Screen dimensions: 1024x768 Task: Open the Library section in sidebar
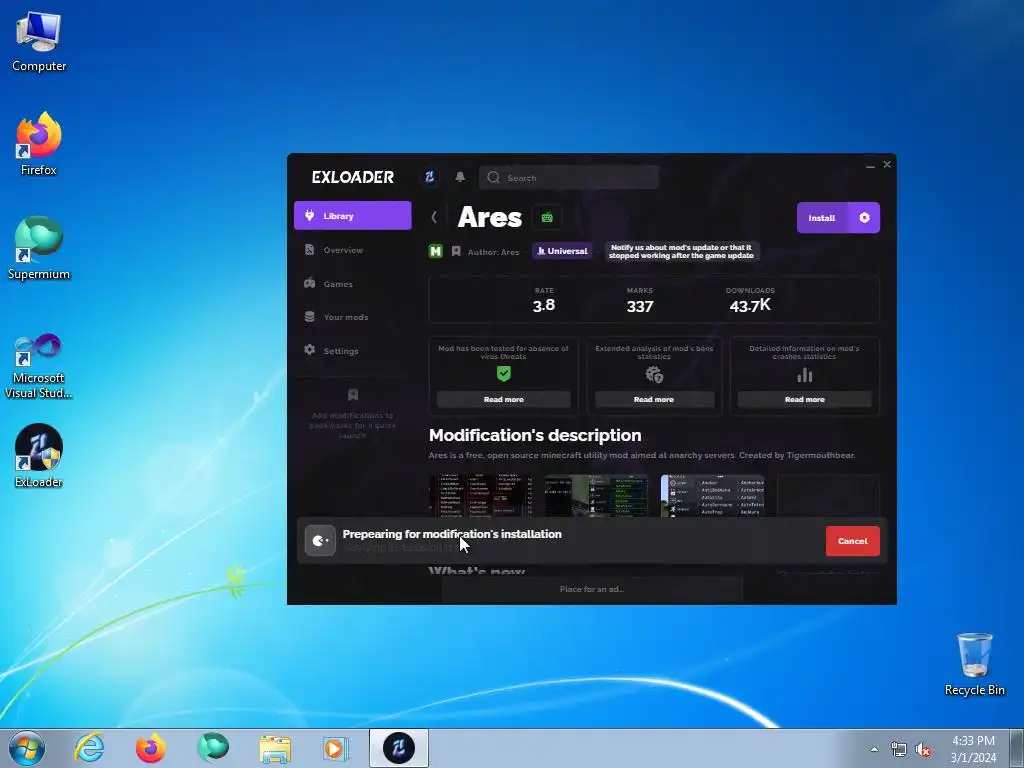[x=353, y=216]
